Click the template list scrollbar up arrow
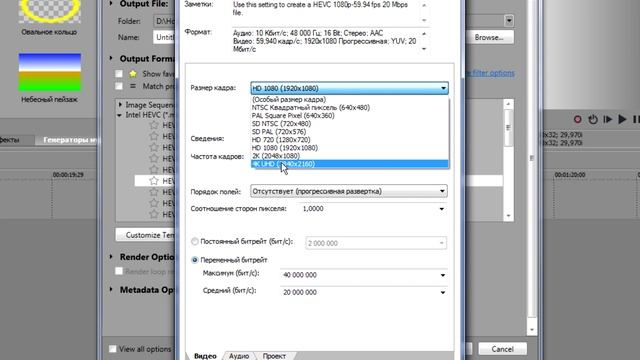640x360 pixels. point(508,104)
